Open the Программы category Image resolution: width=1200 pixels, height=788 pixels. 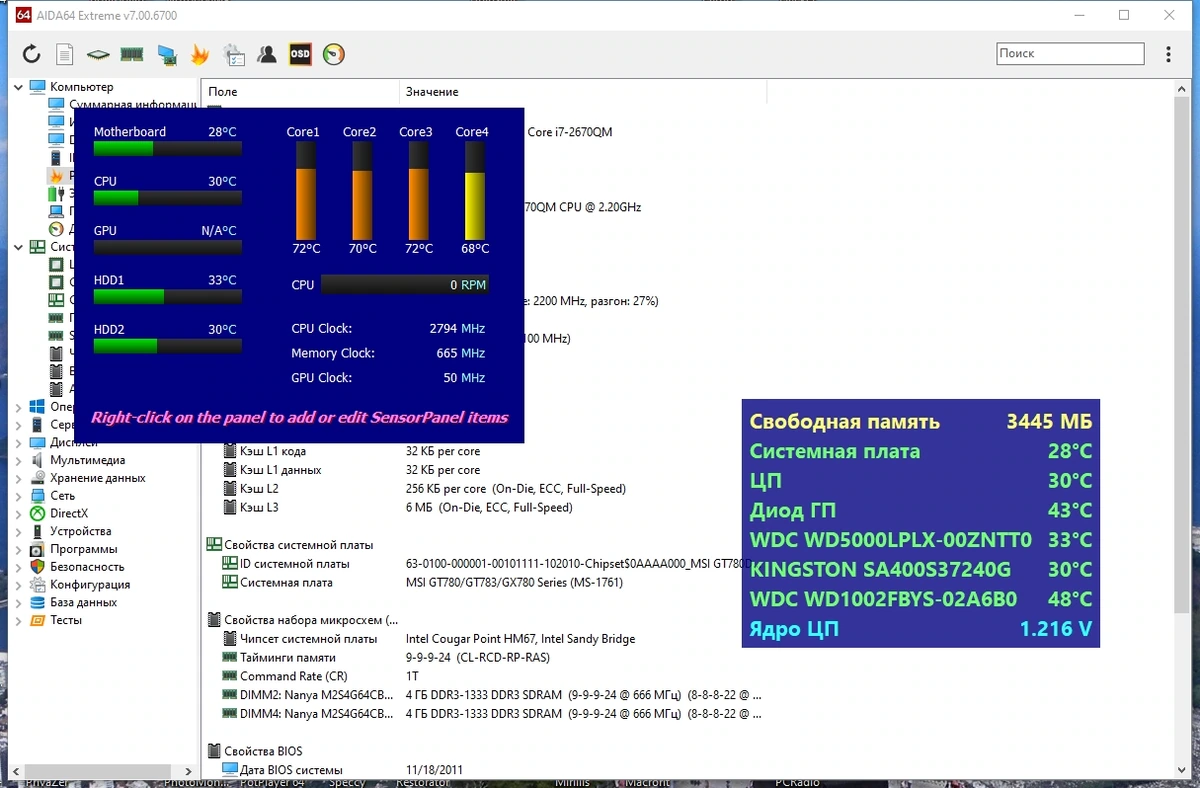tap(84, 549)
